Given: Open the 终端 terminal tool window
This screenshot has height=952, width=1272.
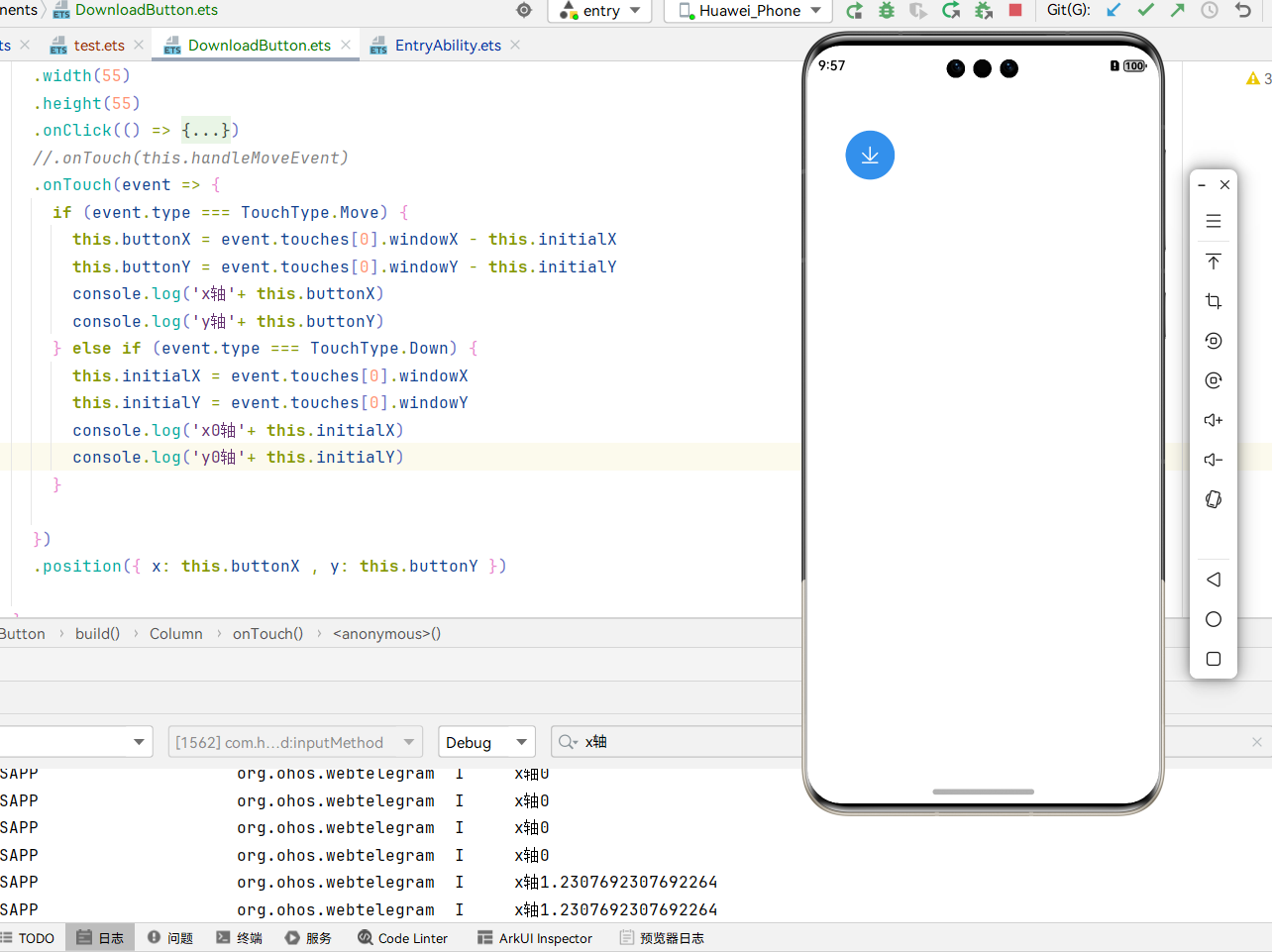Looking at the screenshot, I should pyautogui.click(x=239, y=938).
